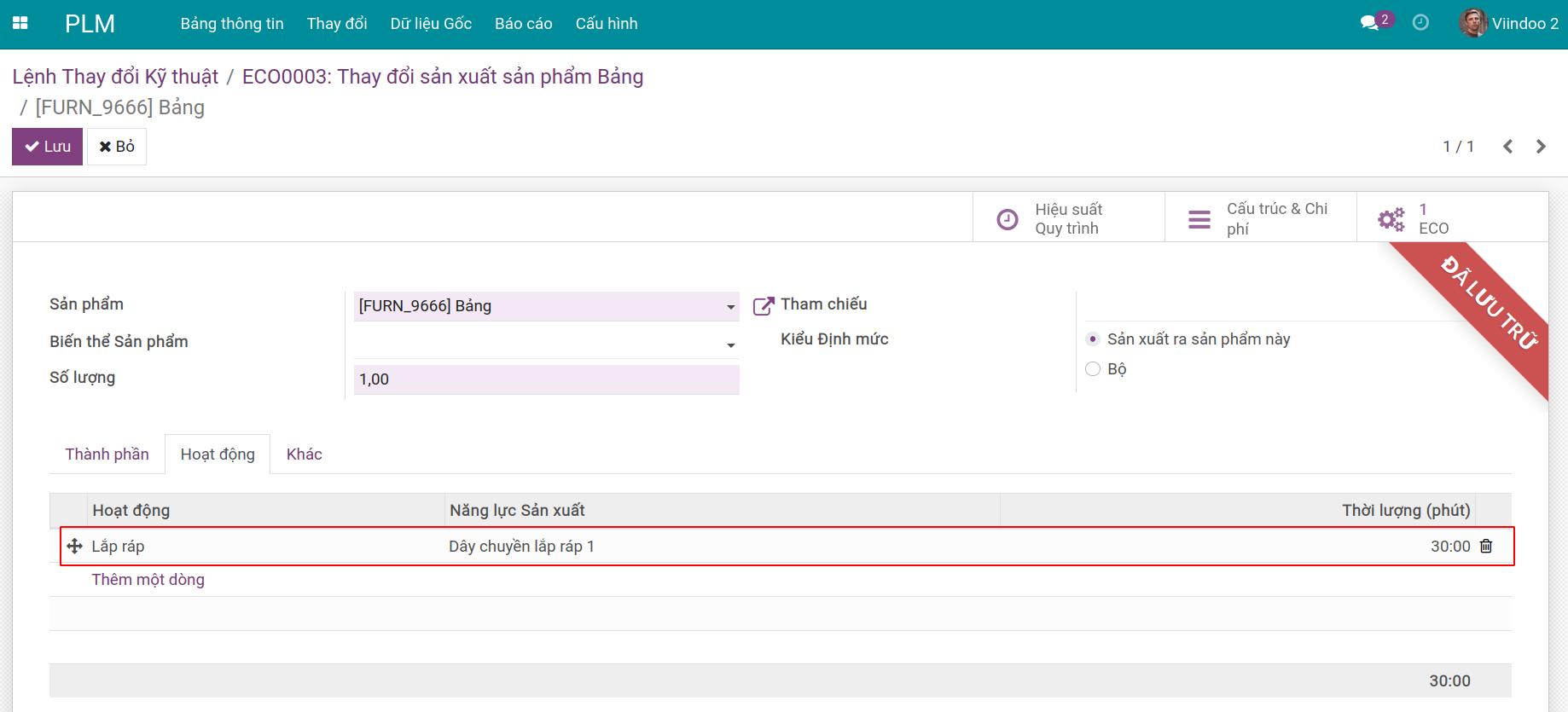Switch to the Thành phần tab
Screen dimensions: 1568x712
tap(107, 454)
